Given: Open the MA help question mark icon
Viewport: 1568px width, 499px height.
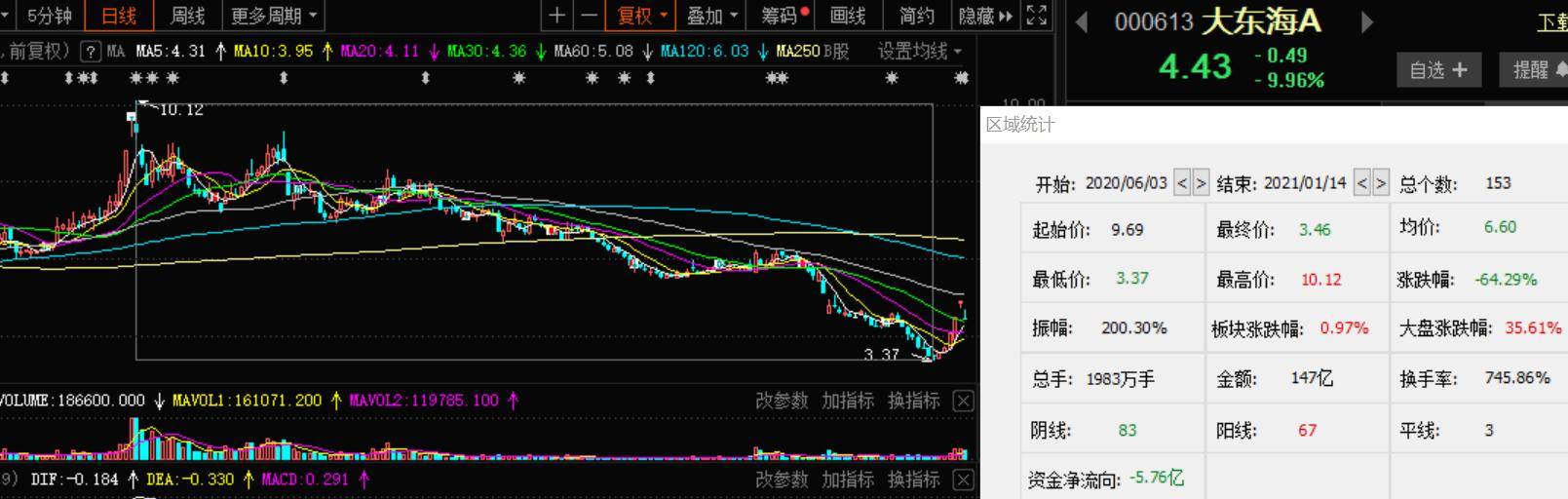Looking at the screenshot, I should [x=91, y=52].
